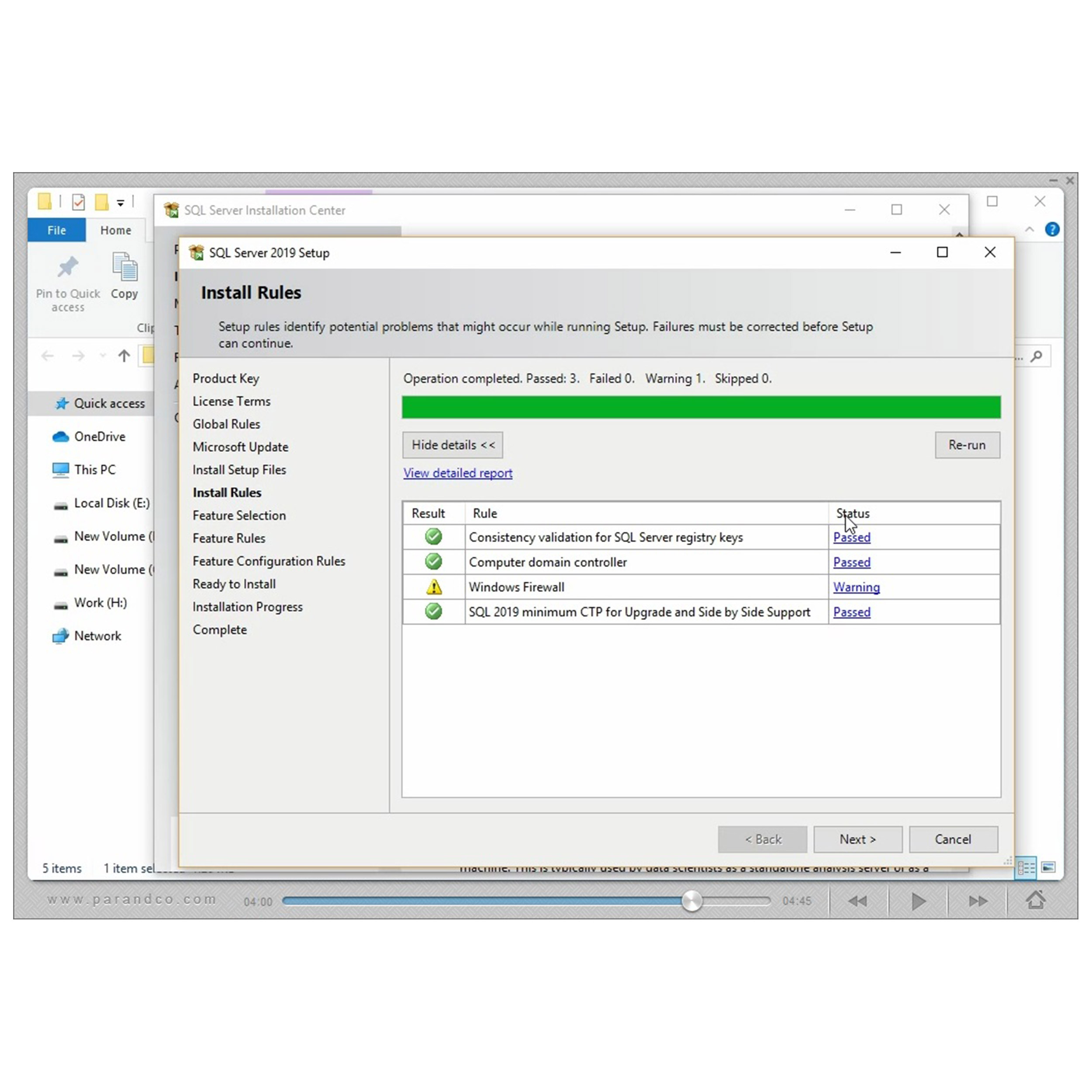
Task: Open recent locations dropdown in Explorer
Action: click(x=102, y=356)
